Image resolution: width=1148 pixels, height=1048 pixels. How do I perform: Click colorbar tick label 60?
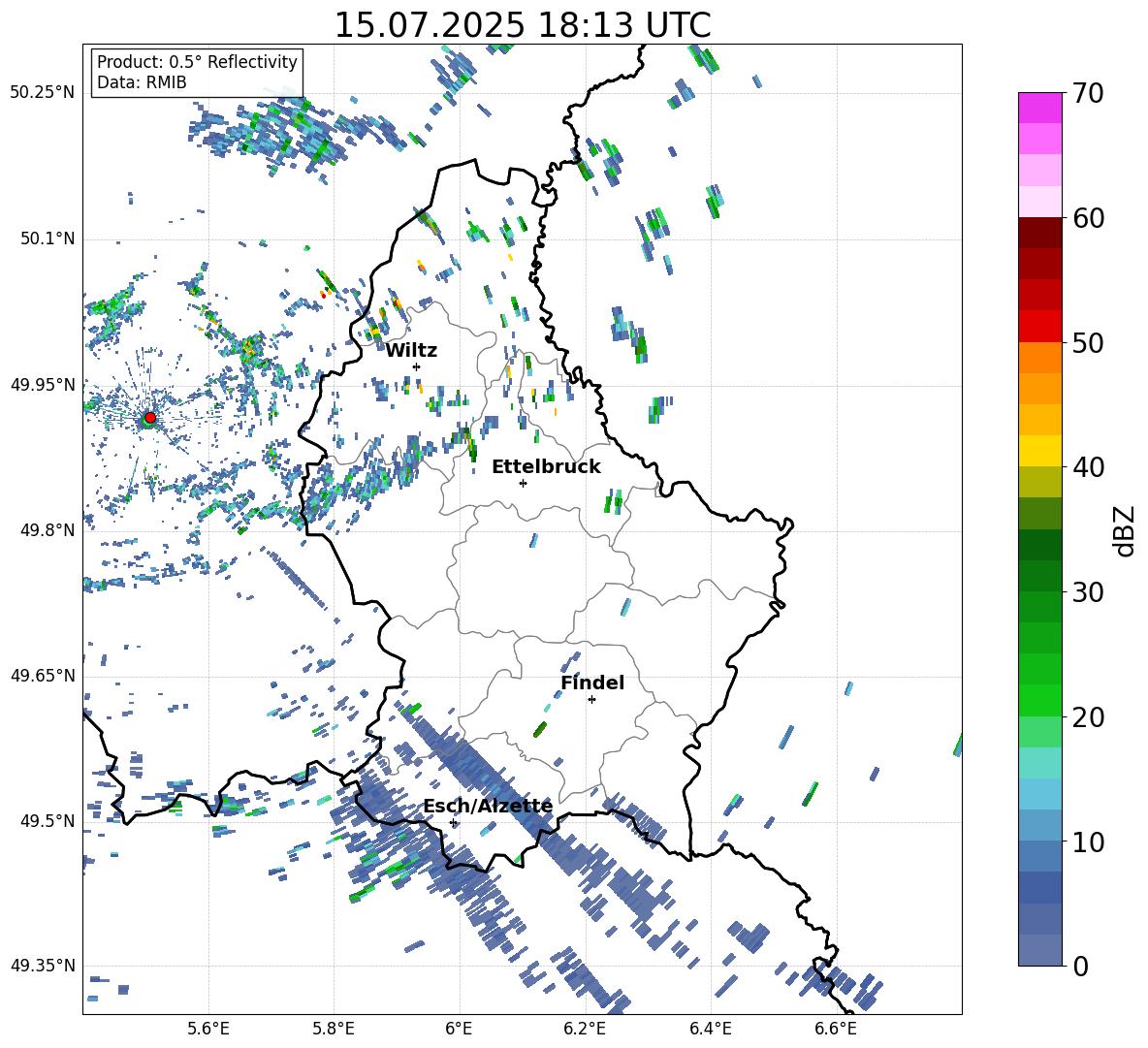1088,218
